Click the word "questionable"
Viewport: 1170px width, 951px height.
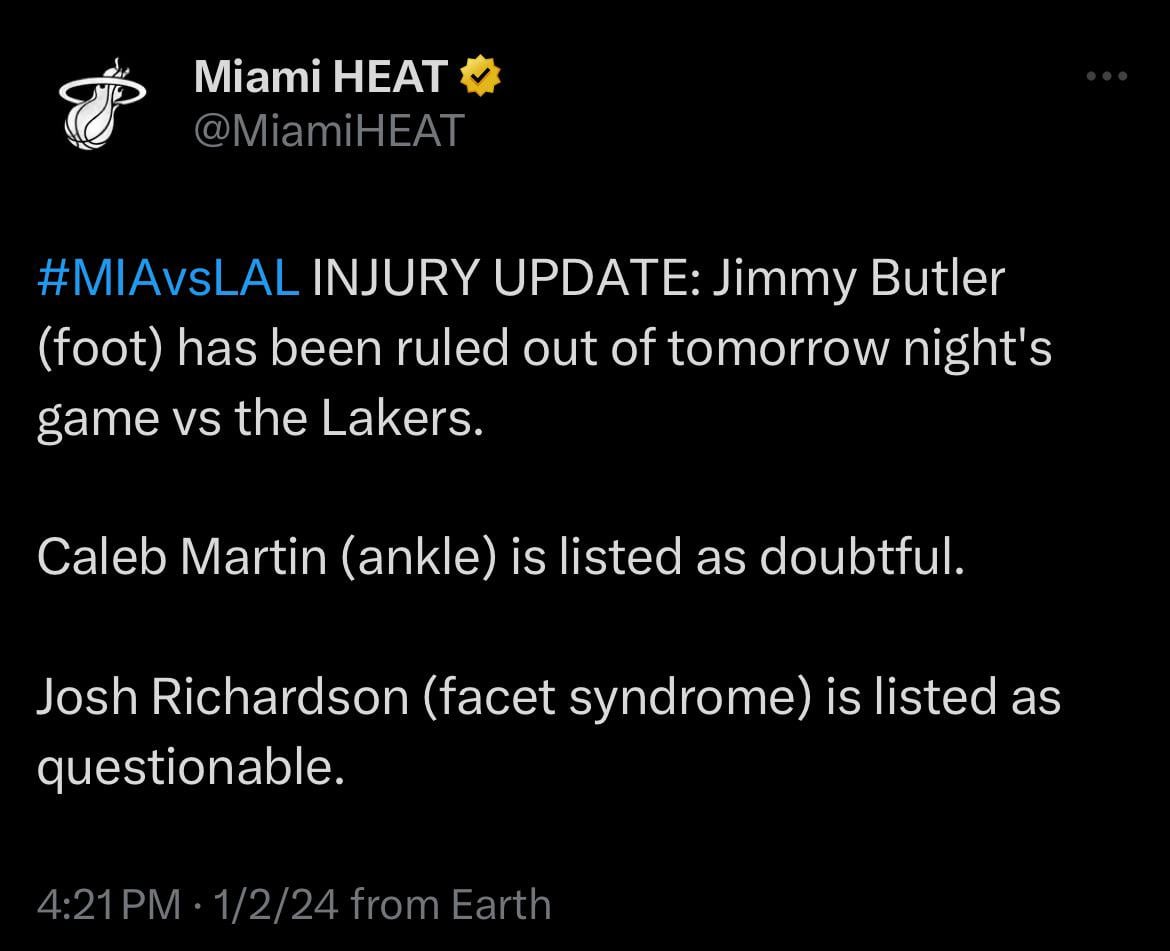(182, 767)
